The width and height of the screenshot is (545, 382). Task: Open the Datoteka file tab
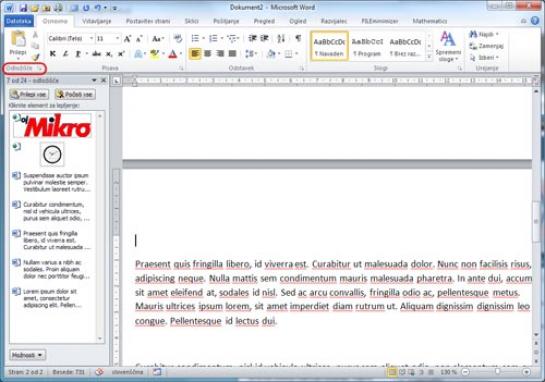point(19,21)
